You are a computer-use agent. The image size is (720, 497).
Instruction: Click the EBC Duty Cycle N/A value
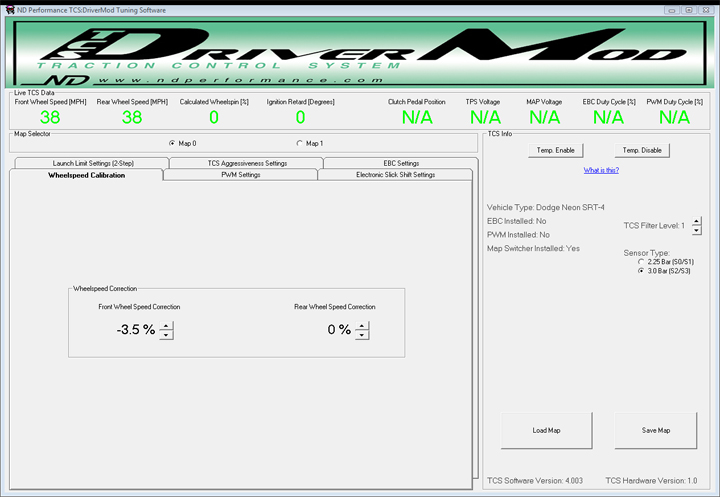(x=608, y=118)
